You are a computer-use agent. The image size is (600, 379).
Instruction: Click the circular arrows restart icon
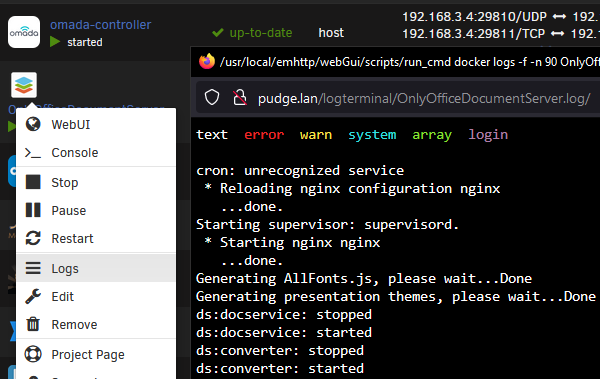33,238
